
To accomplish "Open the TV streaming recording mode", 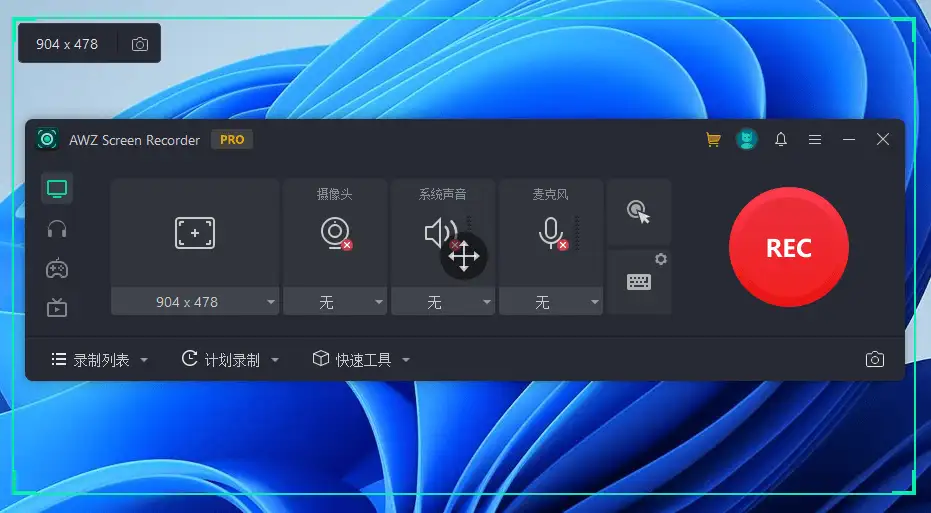I will coord(57,308).
